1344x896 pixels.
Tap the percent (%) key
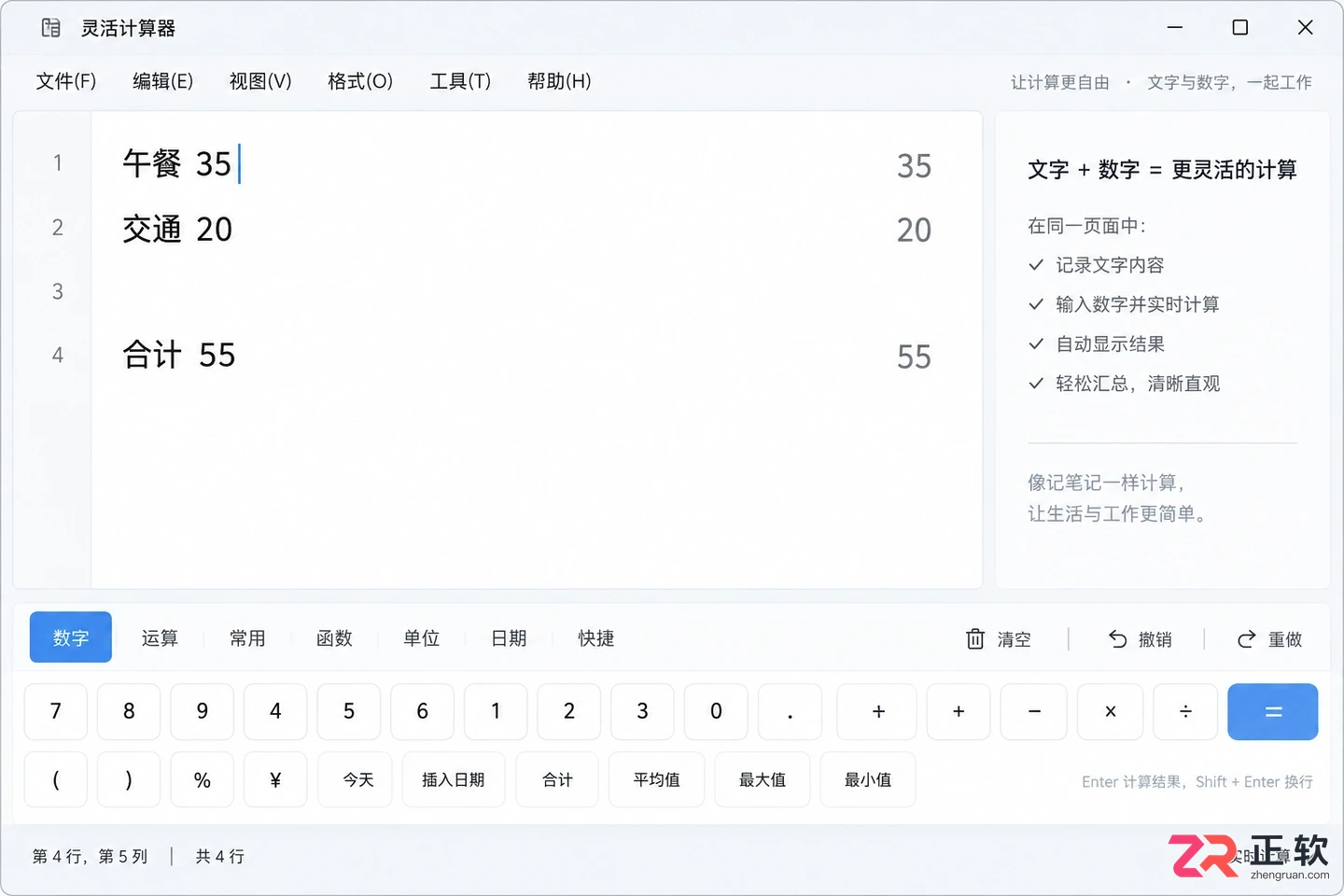tap(203, 779)
